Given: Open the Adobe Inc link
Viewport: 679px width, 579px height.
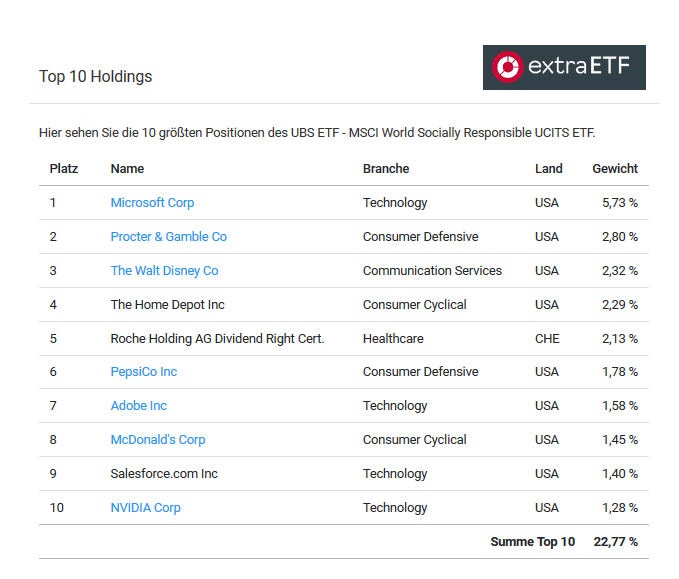Looking at the screenshot, I should (x=139, y=406).
